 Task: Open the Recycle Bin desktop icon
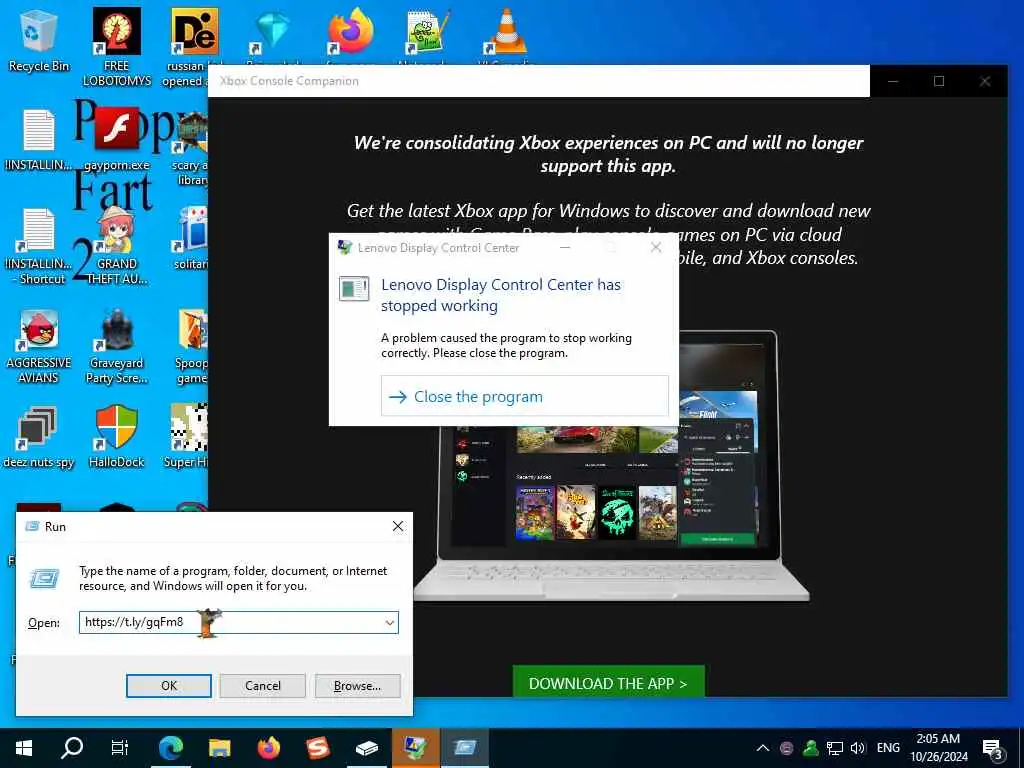tap(39, 40)
